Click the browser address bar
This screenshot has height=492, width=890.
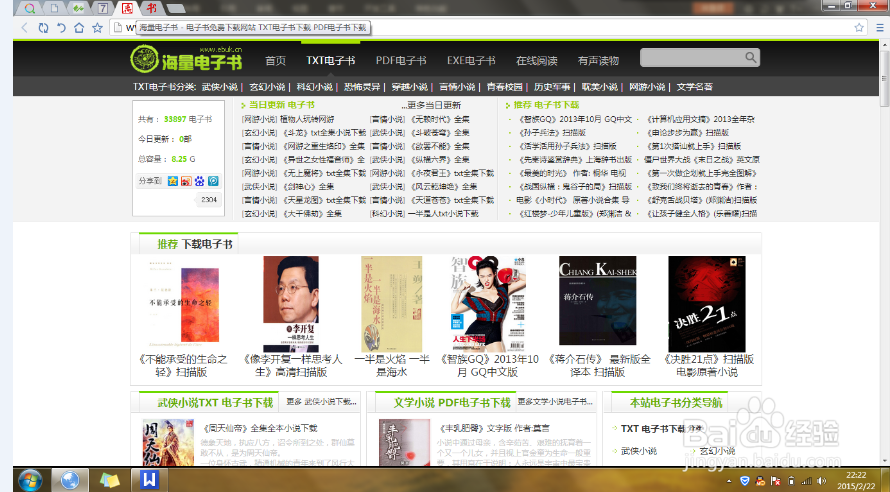tap(488, 27)
